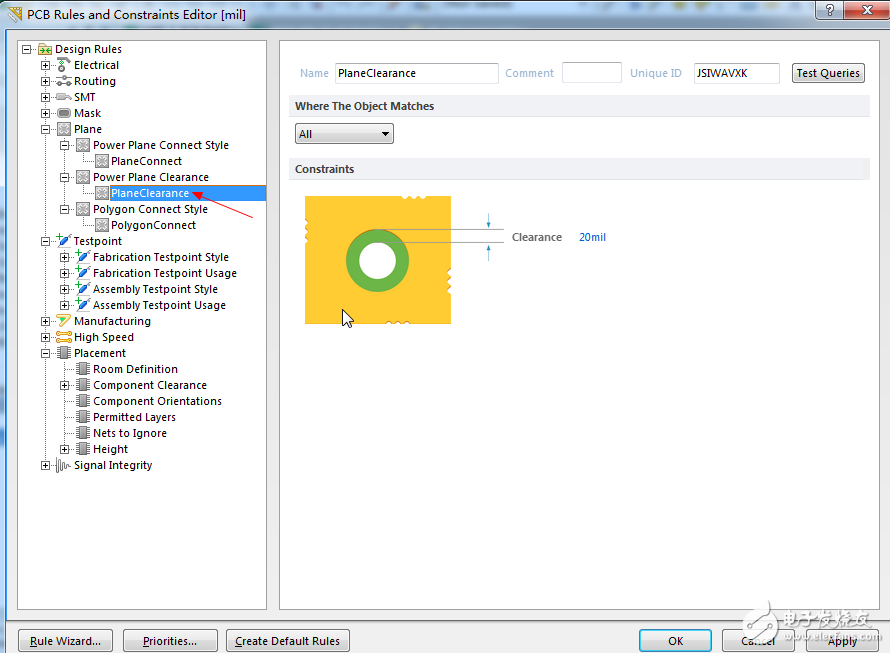Click the dialog help question-mark button
Screen dimensions: 890x653
click(830, 10)
